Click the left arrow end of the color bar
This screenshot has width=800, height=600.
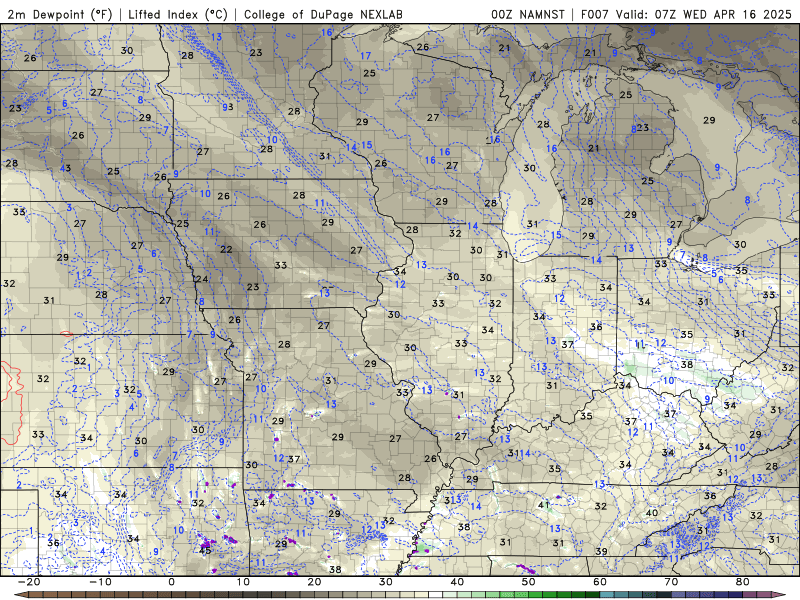(x=20, y=595)
